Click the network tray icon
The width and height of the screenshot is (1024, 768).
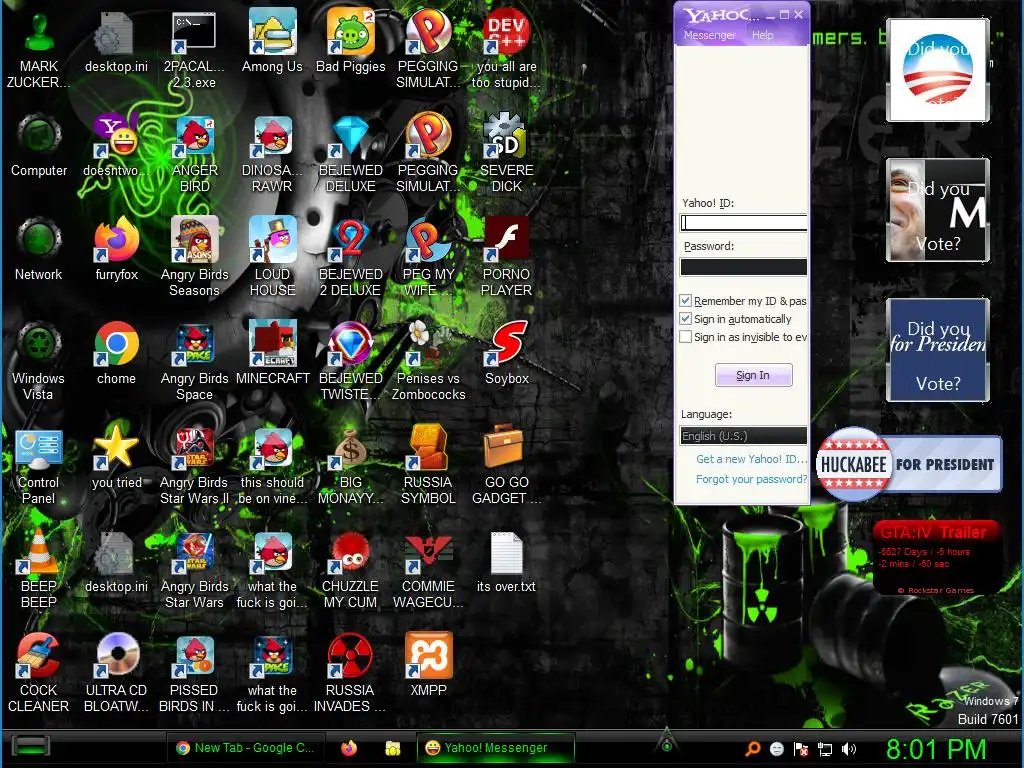click(x=825, y=748)
